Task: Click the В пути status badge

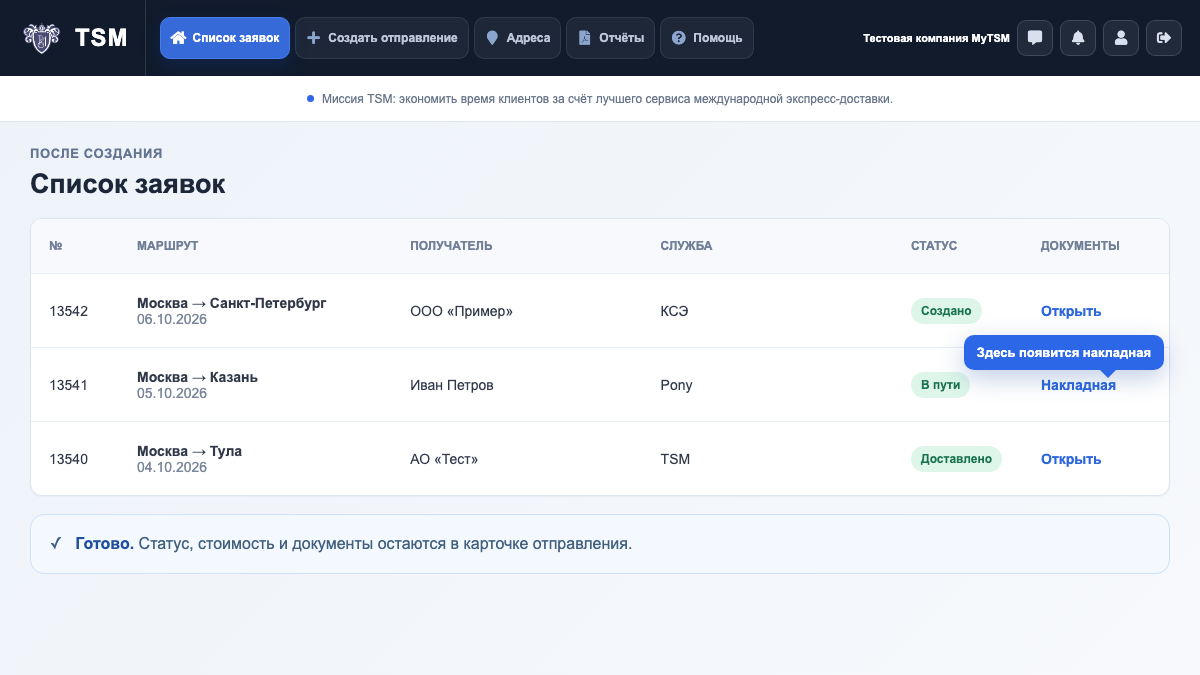Action: click(940, 385)
